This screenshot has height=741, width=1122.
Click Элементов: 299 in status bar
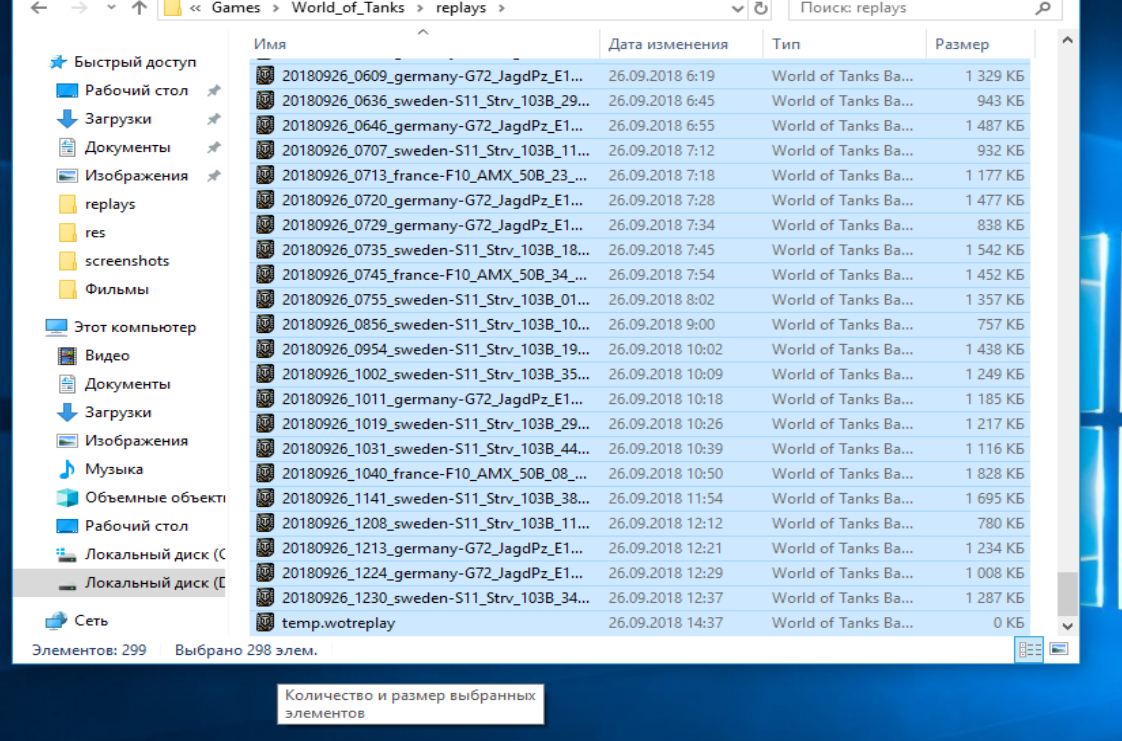[89, 650]
